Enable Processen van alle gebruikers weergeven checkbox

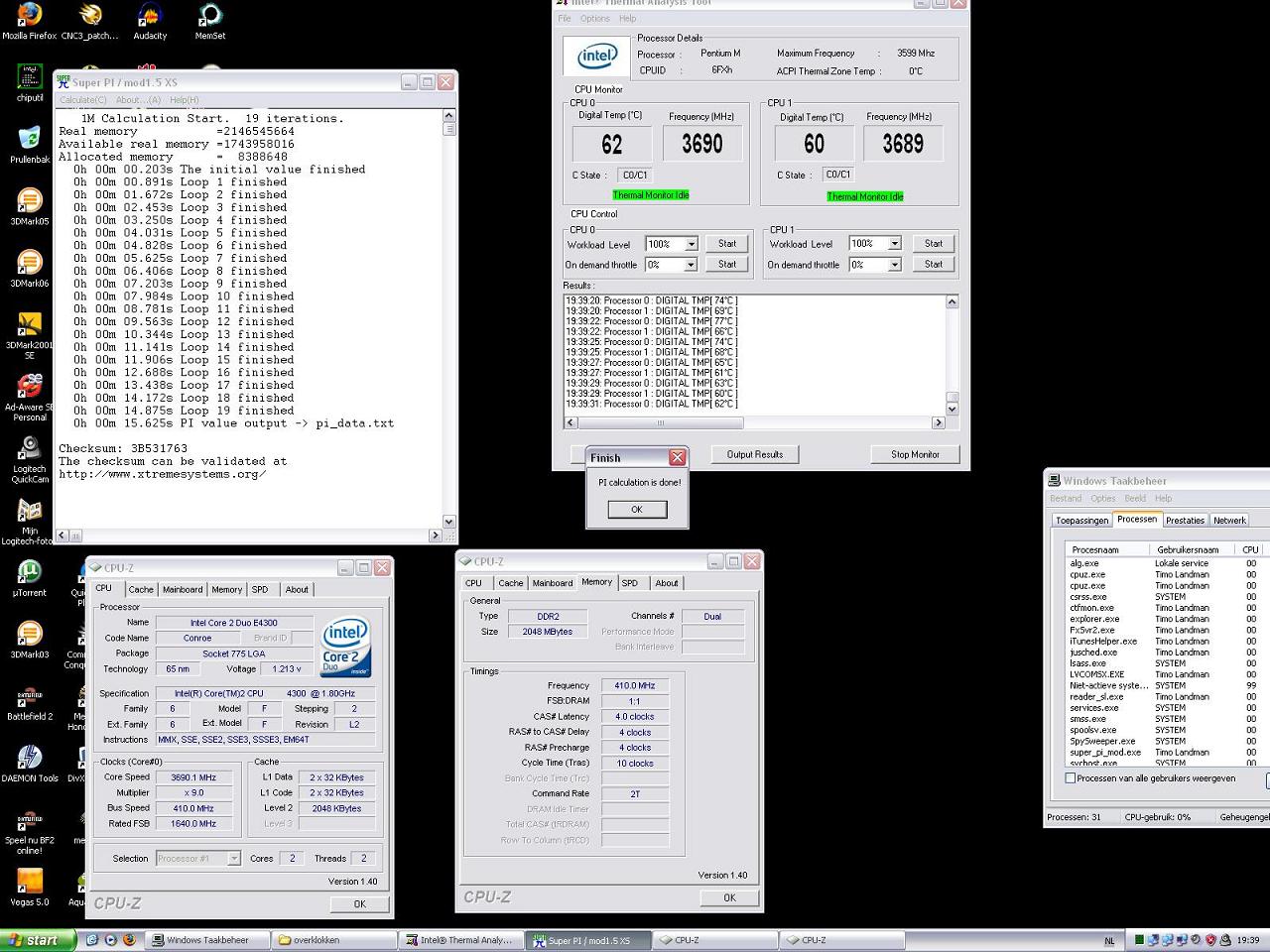click(1071, 778)
